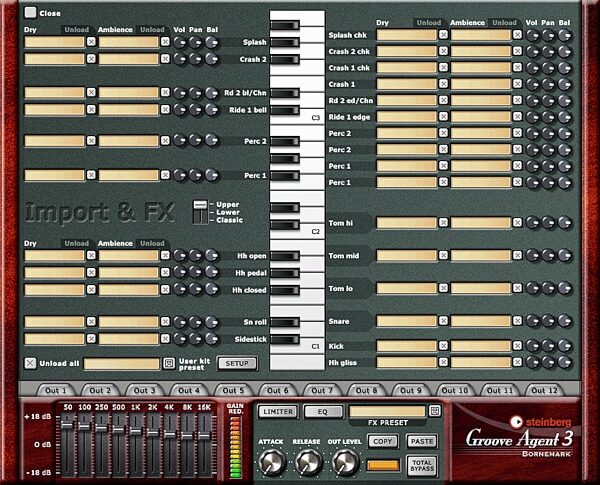Click the orange bypass indicator
Viewport: 600px width, 485px height.
[383, 465]
